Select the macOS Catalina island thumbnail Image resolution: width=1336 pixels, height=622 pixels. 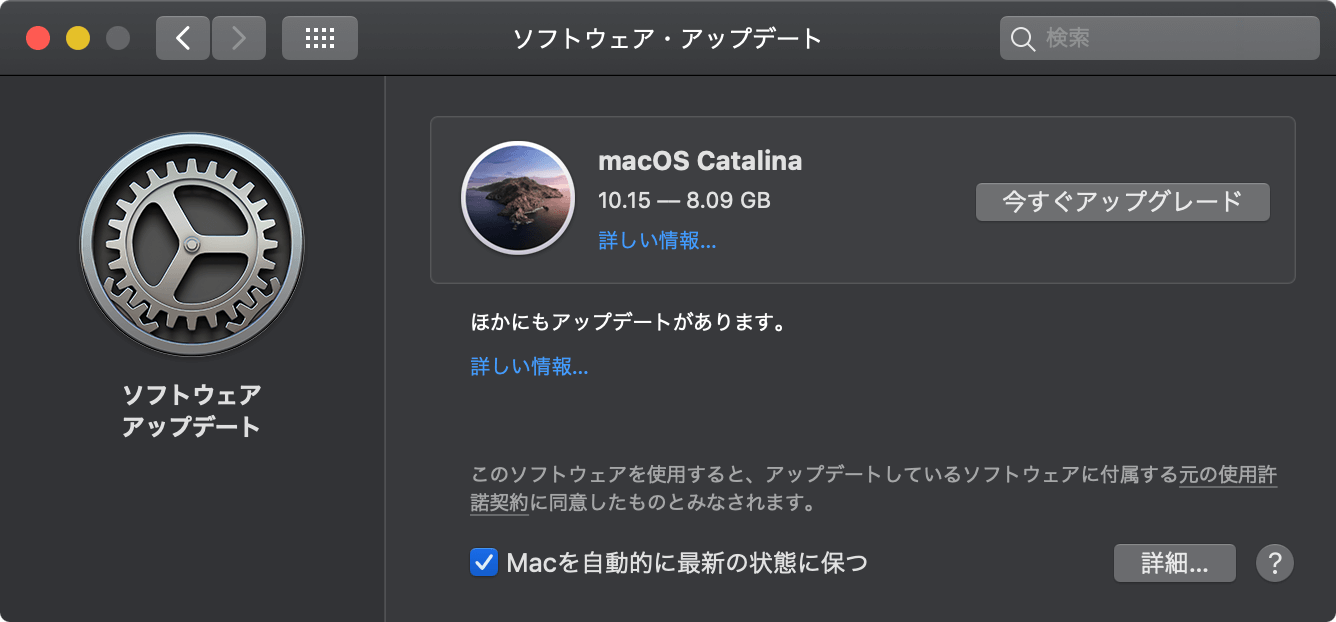point(518,198)
